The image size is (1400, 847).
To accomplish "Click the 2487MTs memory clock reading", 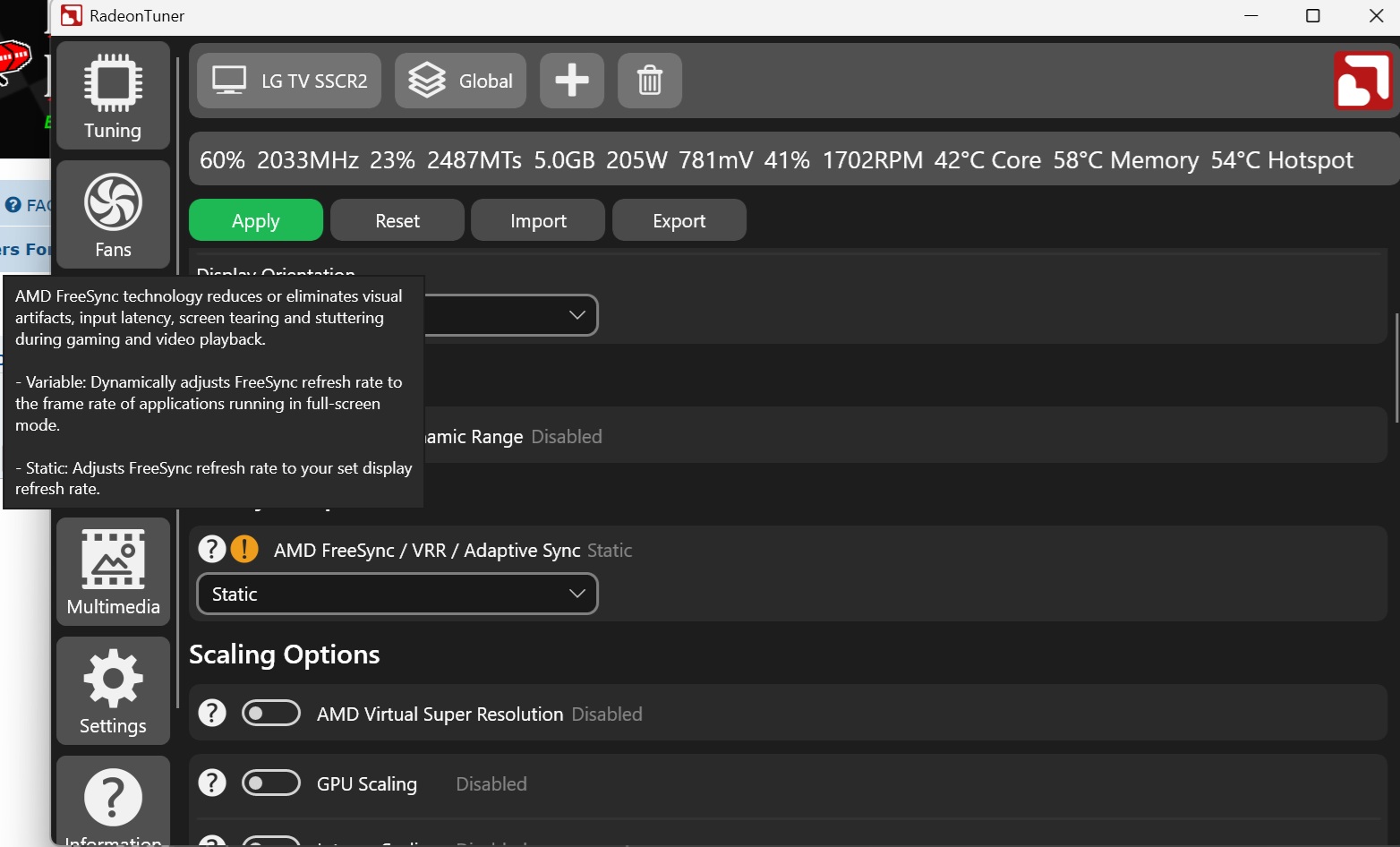I will (474, 160).
